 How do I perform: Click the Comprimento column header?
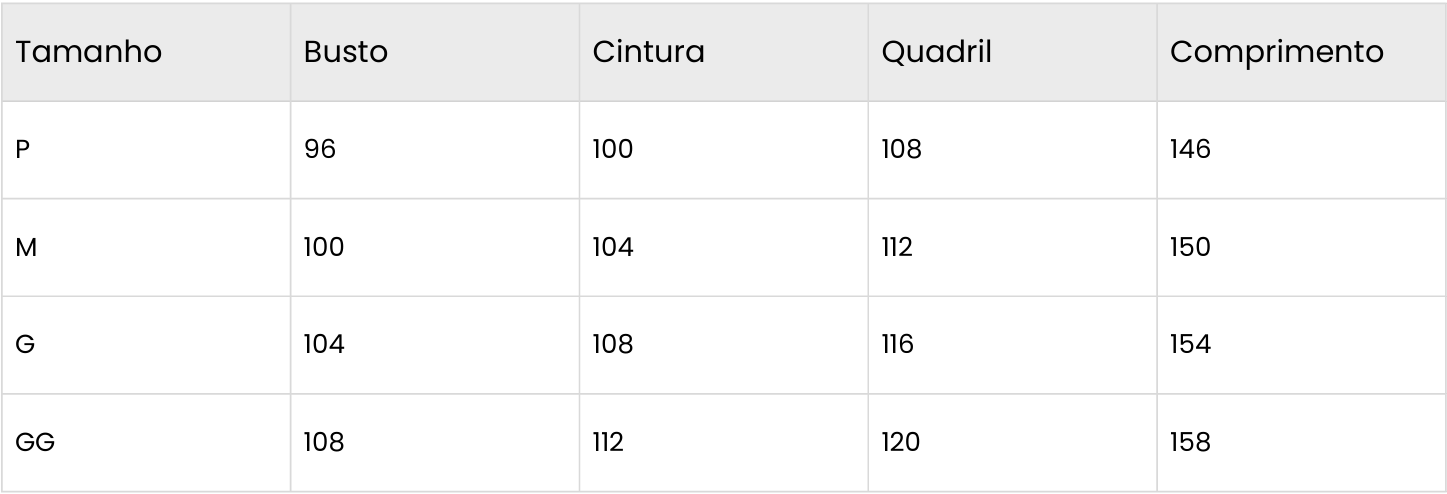point(1277,53)
